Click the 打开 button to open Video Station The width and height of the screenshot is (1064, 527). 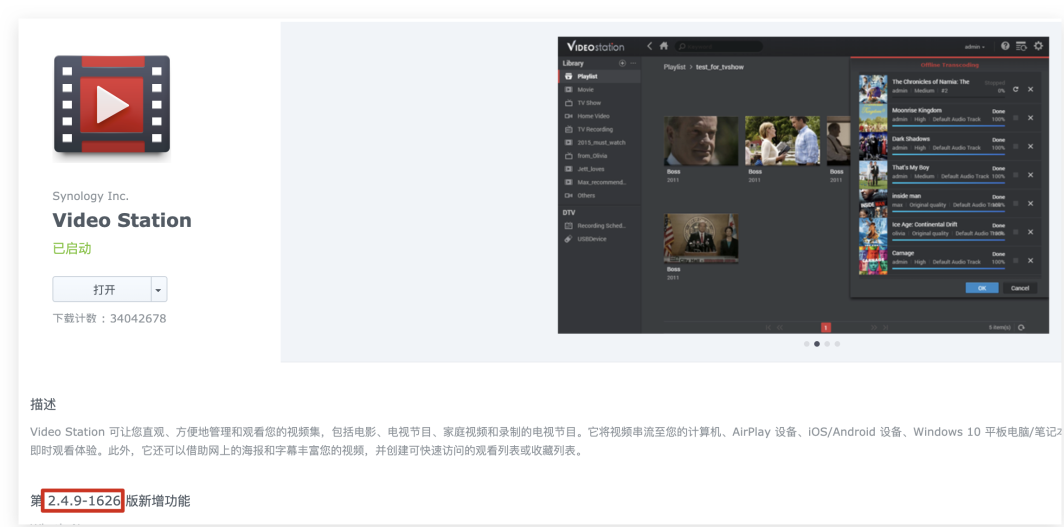point(102,290)
